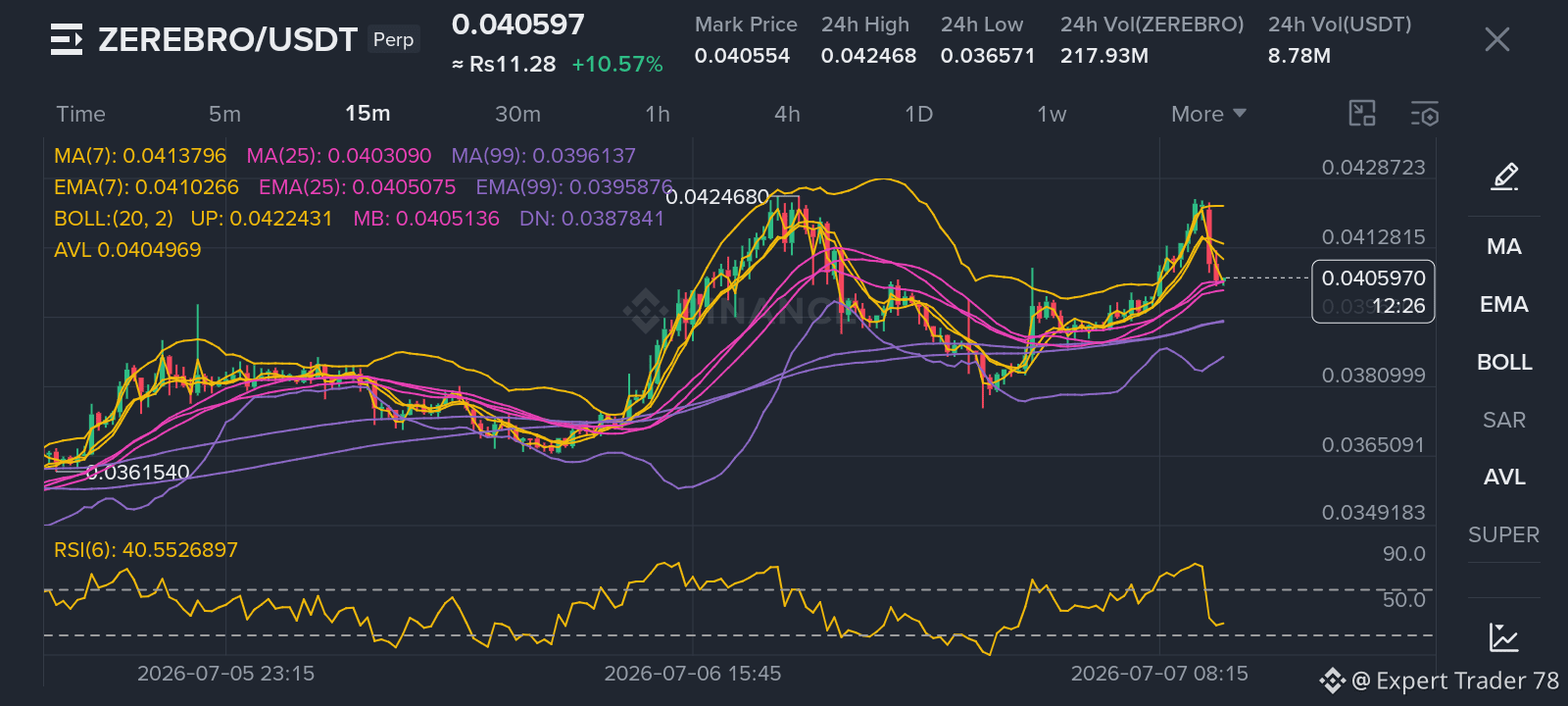The height and width of the screenshot is (706, 1568).
Task: Click the +10.57% change value
Action: coord(617,65)
